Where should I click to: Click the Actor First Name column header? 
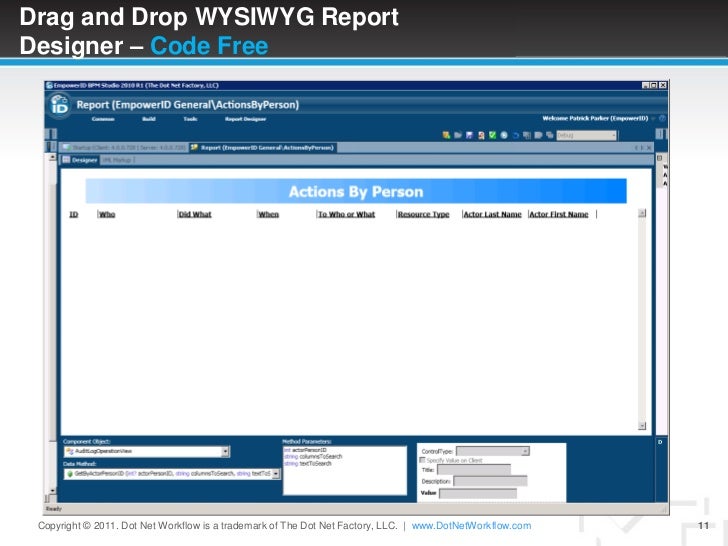click(x=559, y=214)
